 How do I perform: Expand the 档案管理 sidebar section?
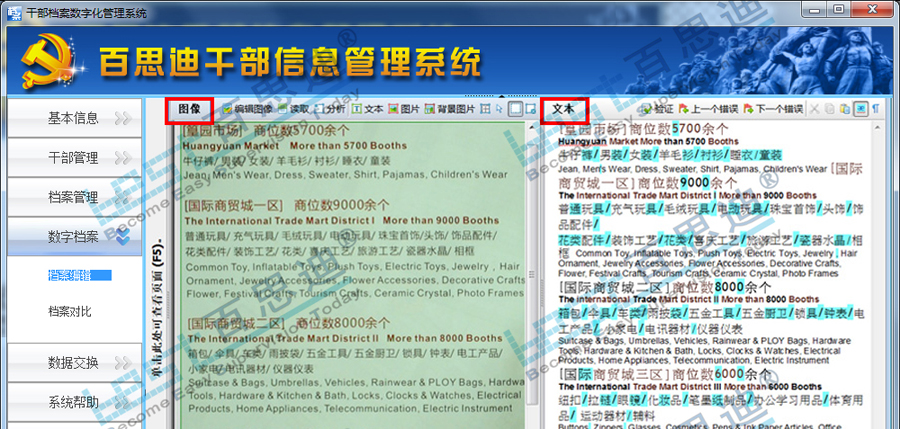tap(75, 197)
